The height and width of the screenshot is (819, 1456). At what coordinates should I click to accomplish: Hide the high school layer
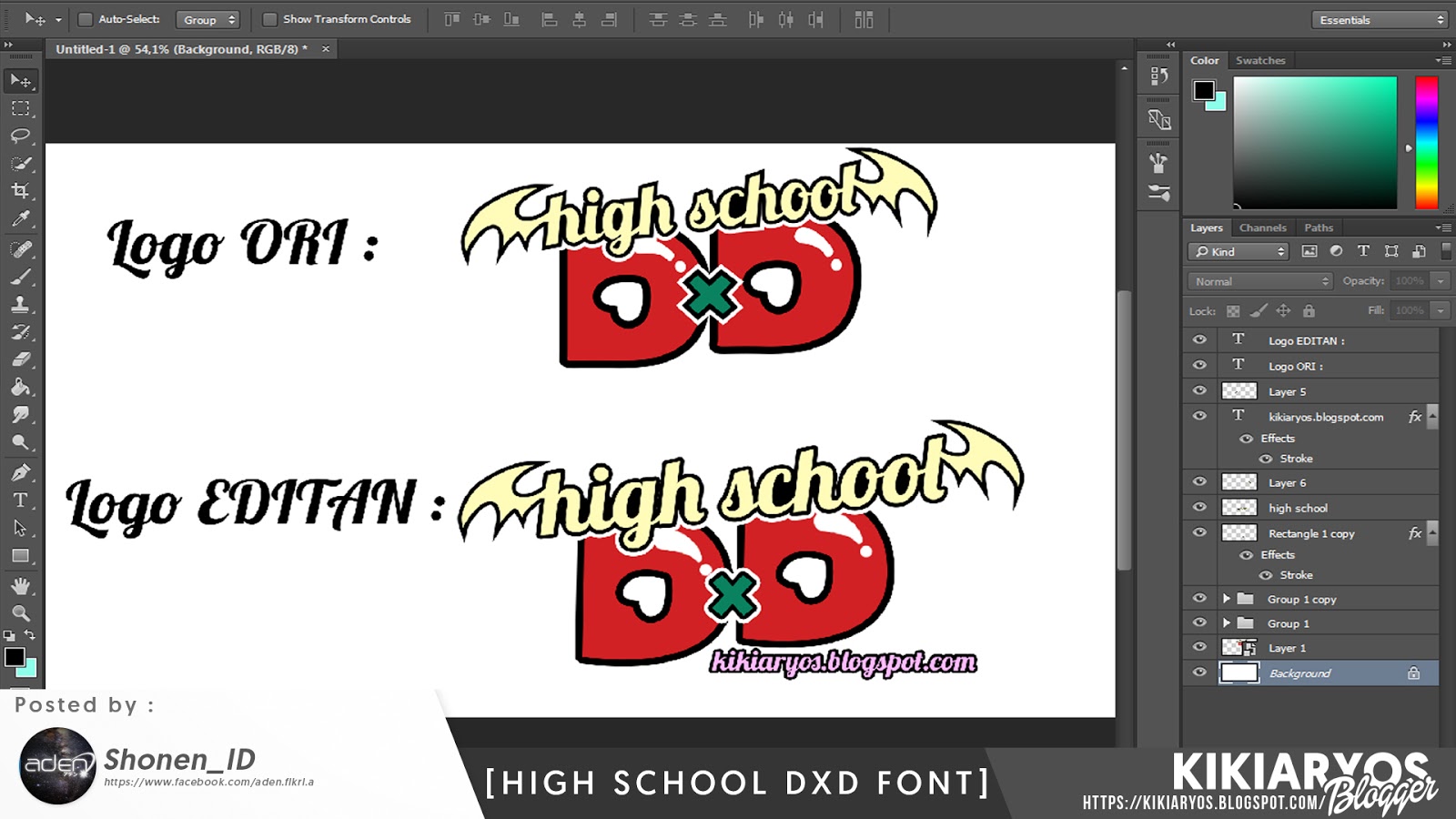[x=1199, y=507]
